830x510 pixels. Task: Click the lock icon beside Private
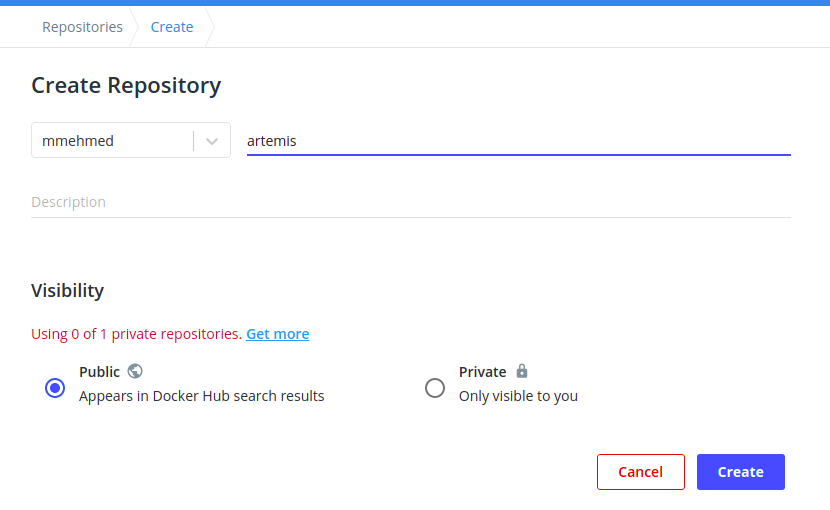(x=521, y=371)
